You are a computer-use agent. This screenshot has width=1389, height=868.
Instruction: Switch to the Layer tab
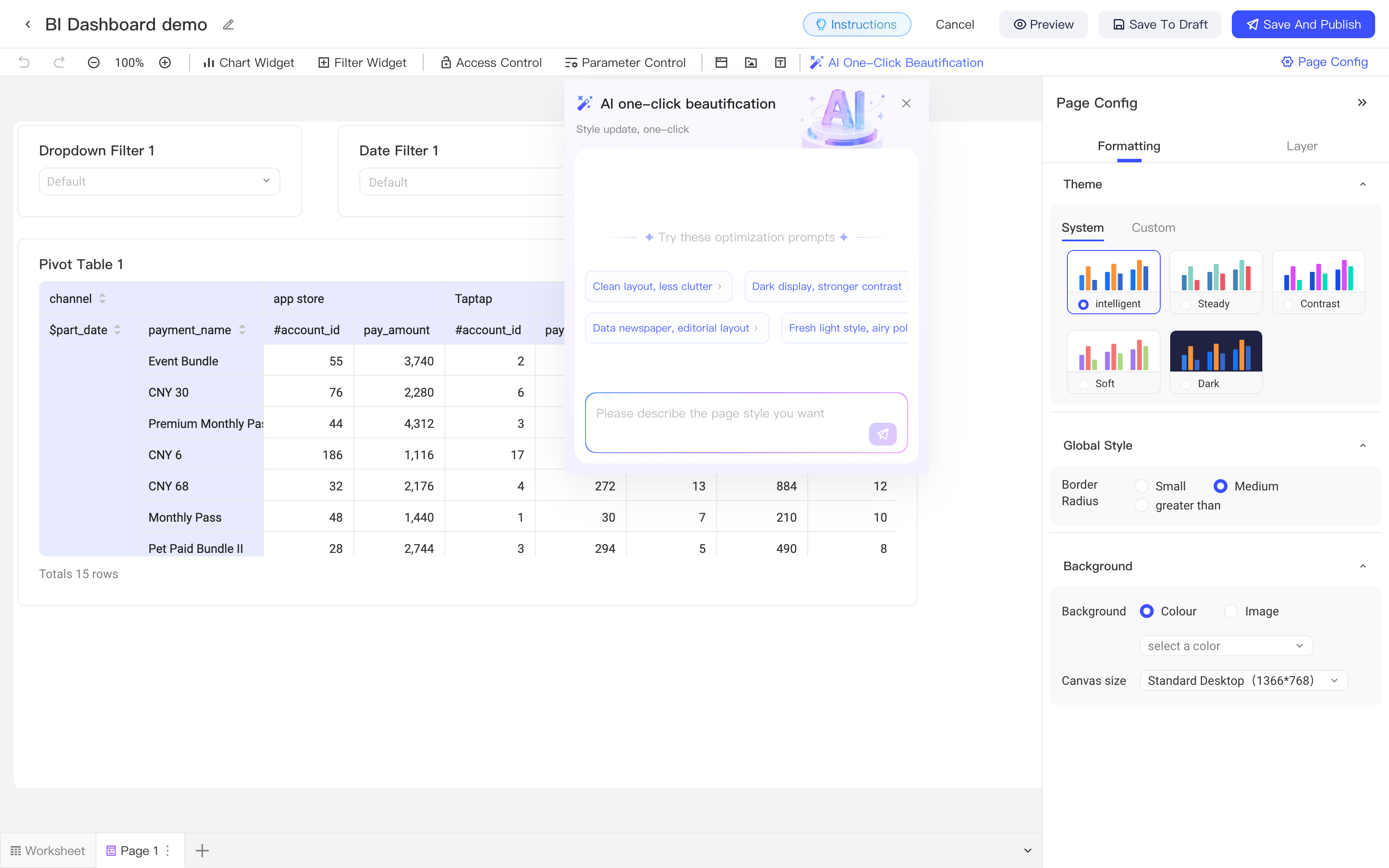point(1302,146)
